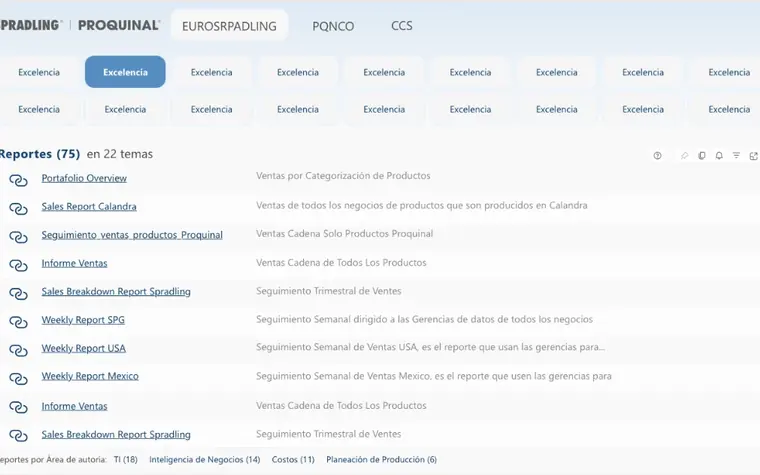Open the filter lines icon
This screenshot has height=475, width=760.
(736, 156)
